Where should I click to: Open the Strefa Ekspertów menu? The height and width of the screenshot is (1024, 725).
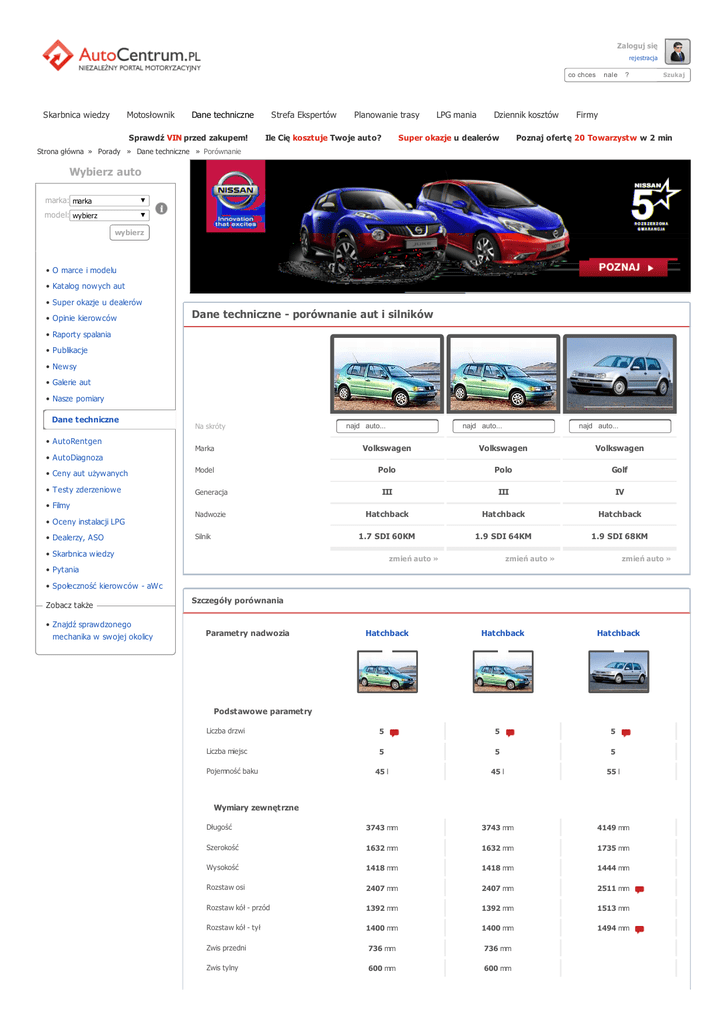(304, 115)
